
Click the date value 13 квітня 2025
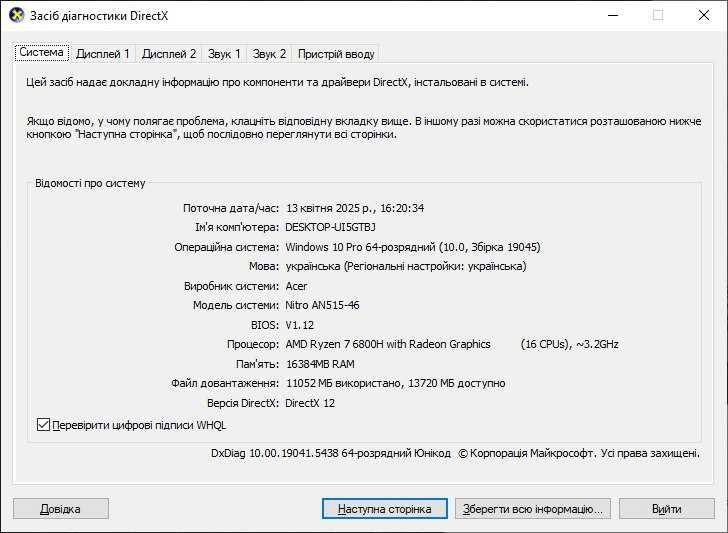click(355, 208)
